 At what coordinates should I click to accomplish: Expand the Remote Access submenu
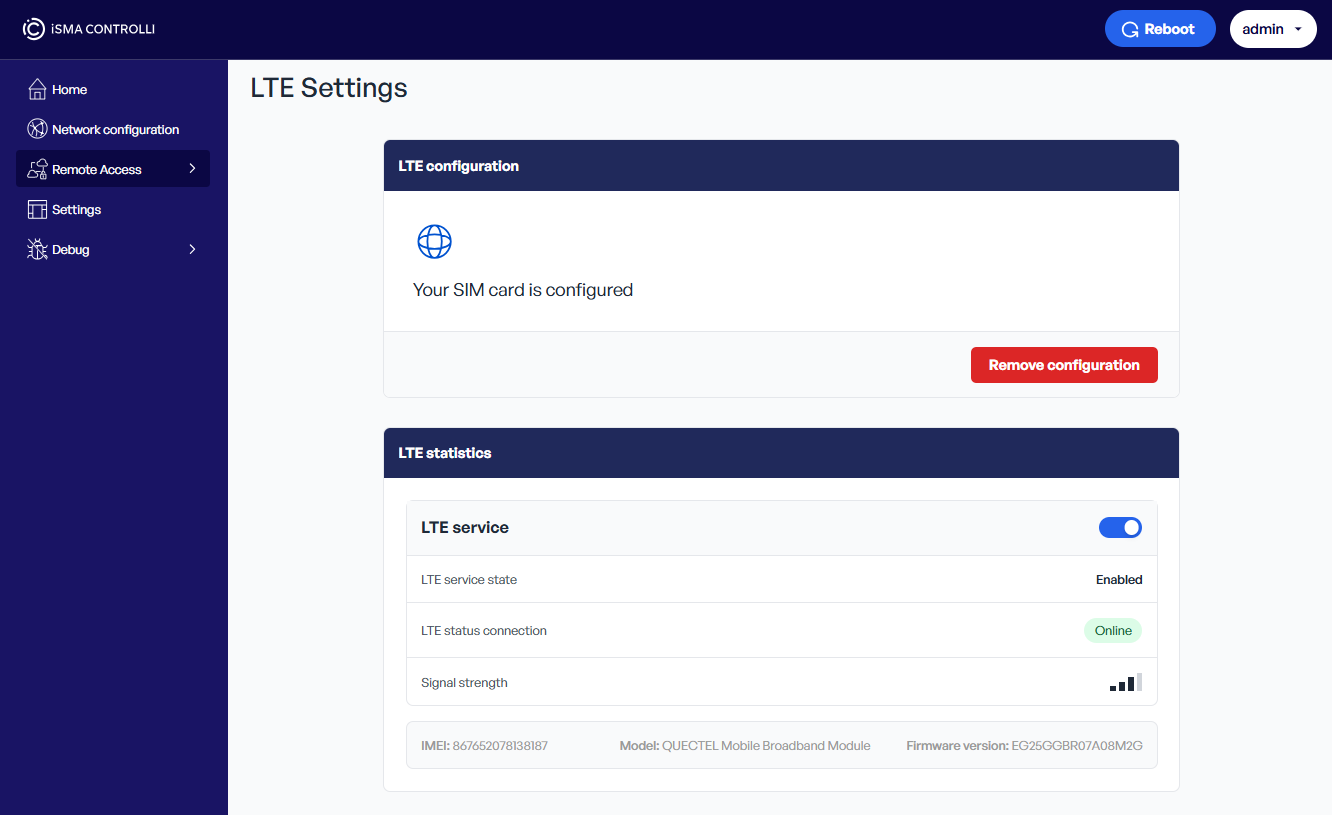(192, 168)
